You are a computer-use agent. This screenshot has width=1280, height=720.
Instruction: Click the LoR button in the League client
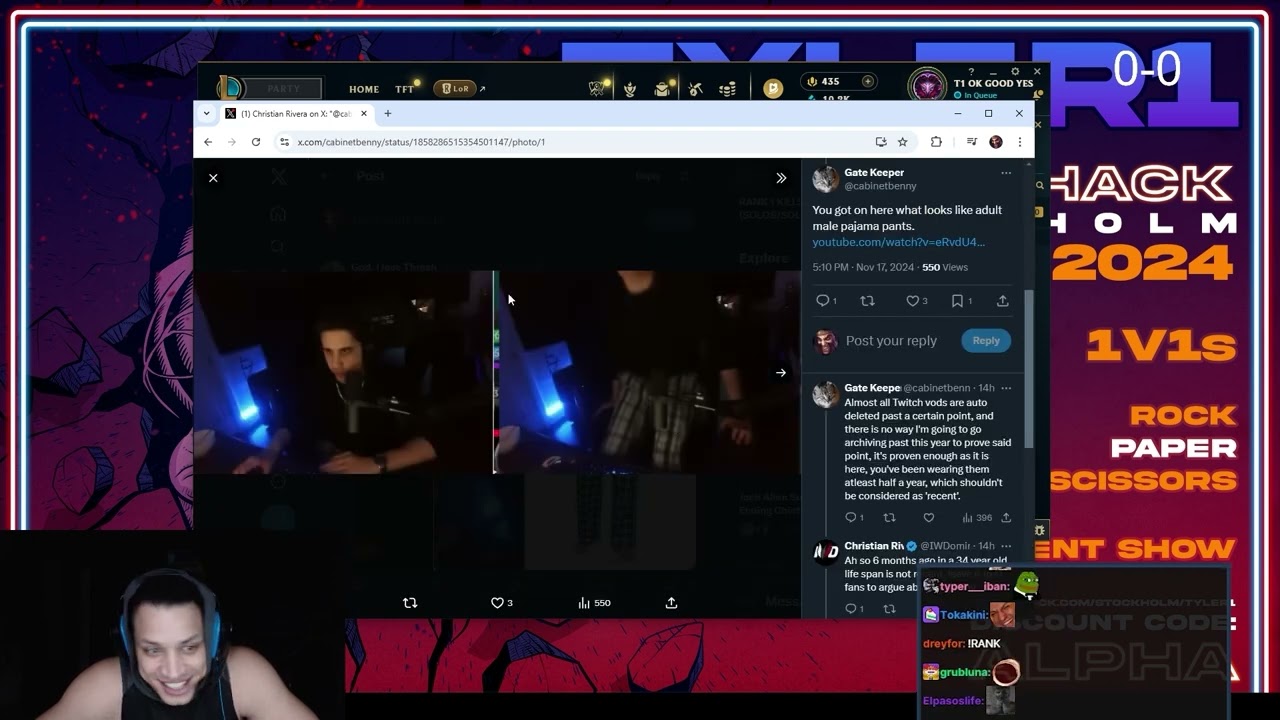pos(455,88)
